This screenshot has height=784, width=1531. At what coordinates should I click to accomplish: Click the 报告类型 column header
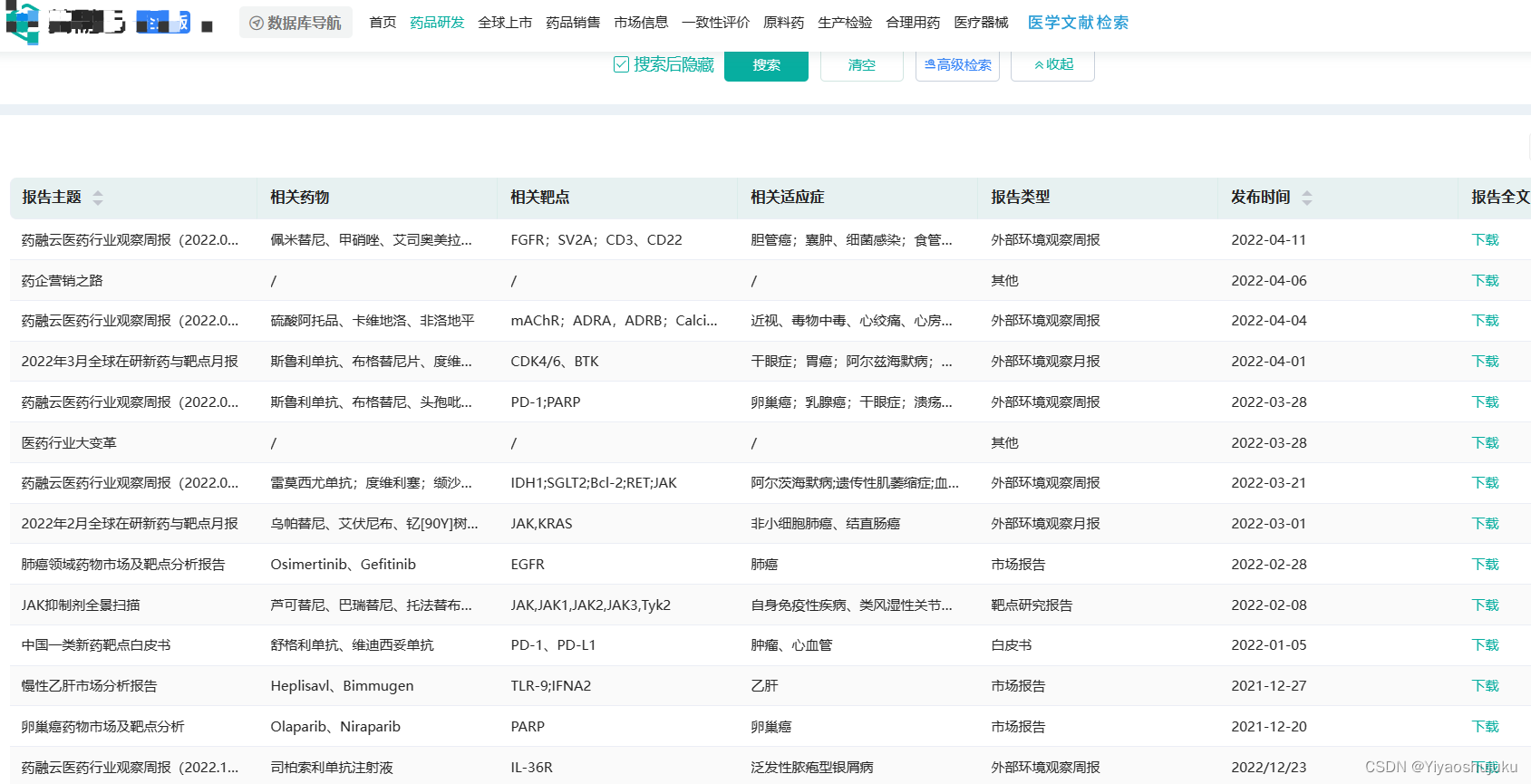tap(1021, 198)
